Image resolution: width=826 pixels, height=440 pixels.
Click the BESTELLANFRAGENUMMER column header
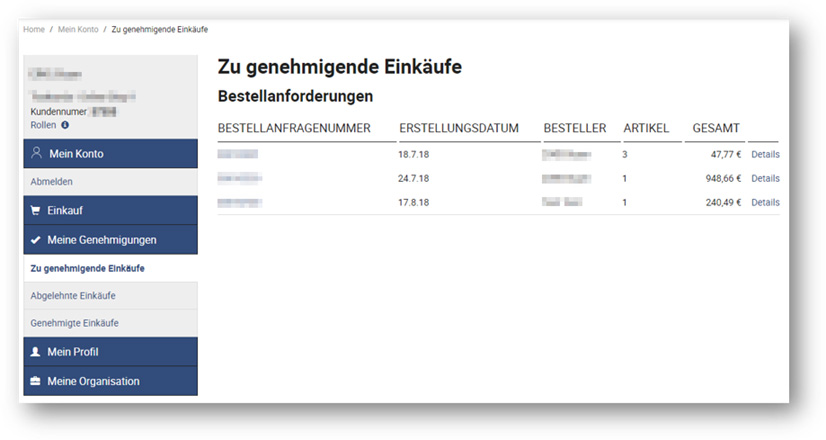(x=294, y=128)
